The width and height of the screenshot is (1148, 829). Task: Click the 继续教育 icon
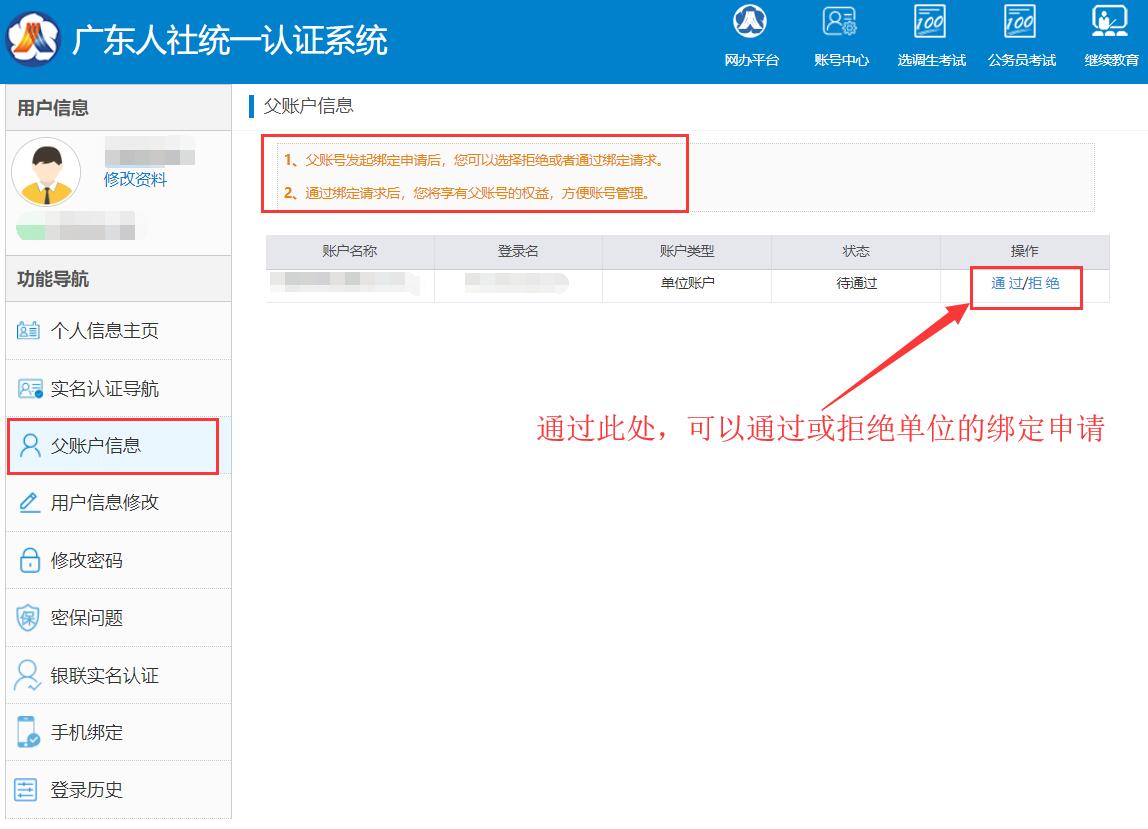click(x=1110, y=23)
